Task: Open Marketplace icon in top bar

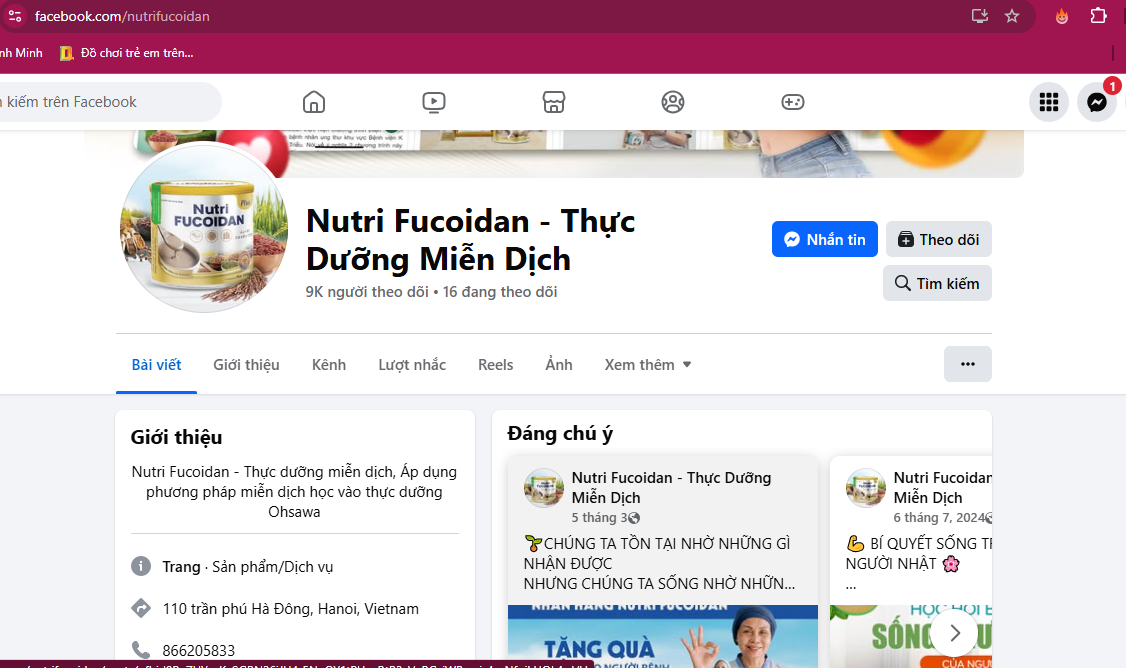Action: tap(554, 102)
